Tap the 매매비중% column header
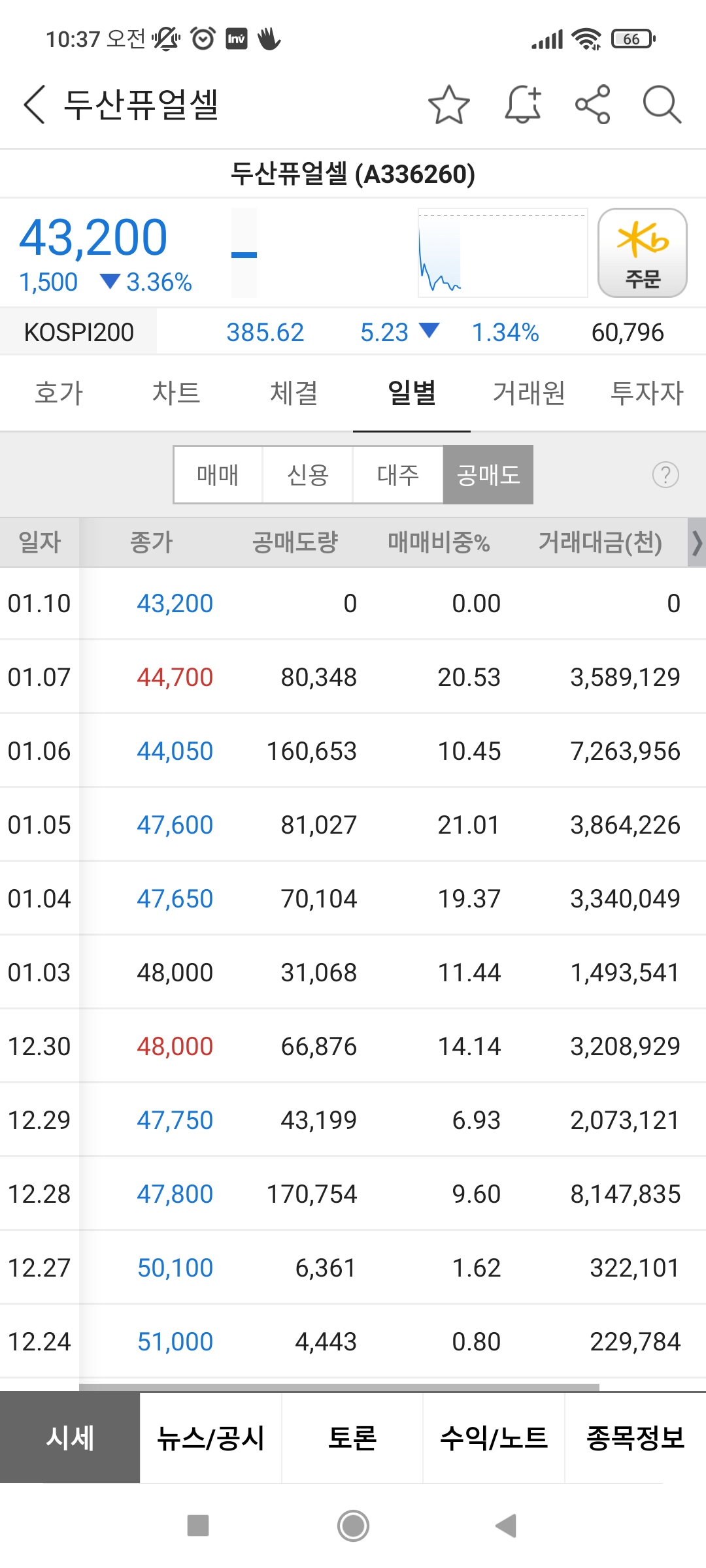The image size is (706, 1568). point(439,542)
